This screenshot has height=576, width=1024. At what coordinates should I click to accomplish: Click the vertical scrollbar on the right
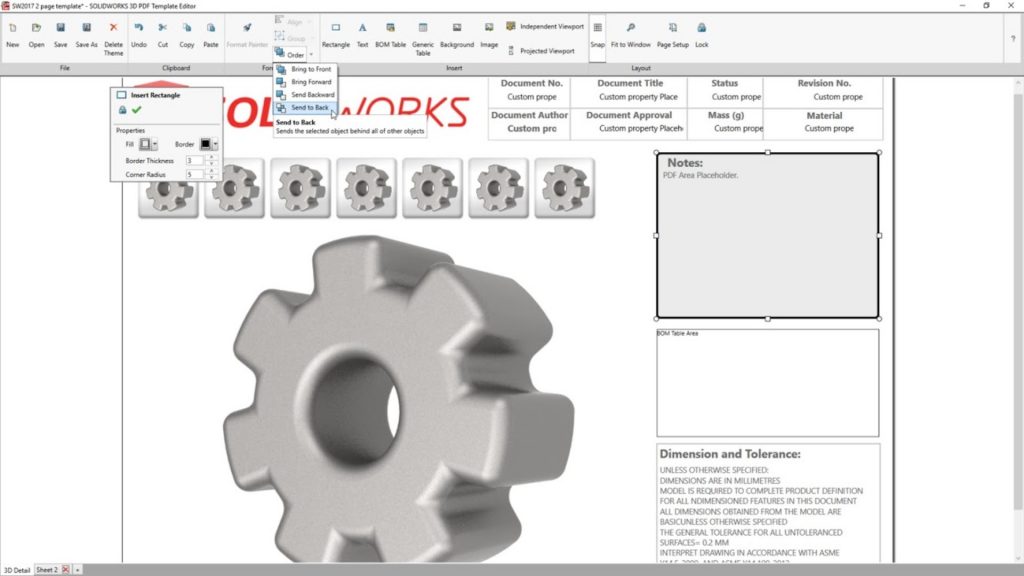click(1017, 300)
